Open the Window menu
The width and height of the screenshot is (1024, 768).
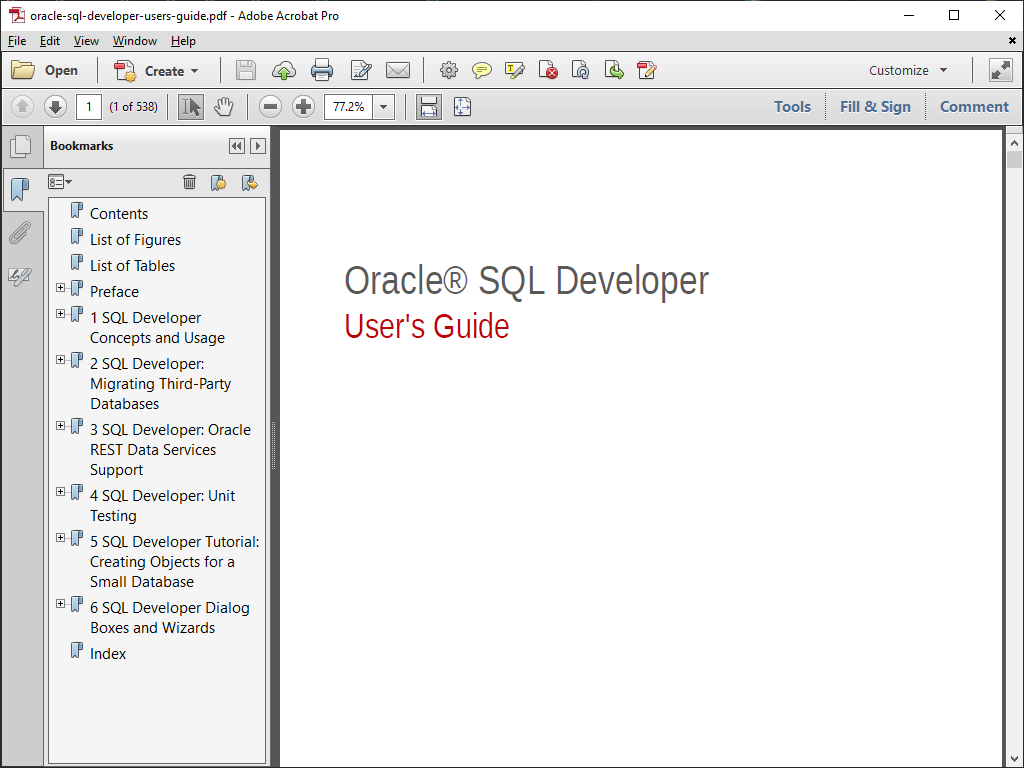135,40
